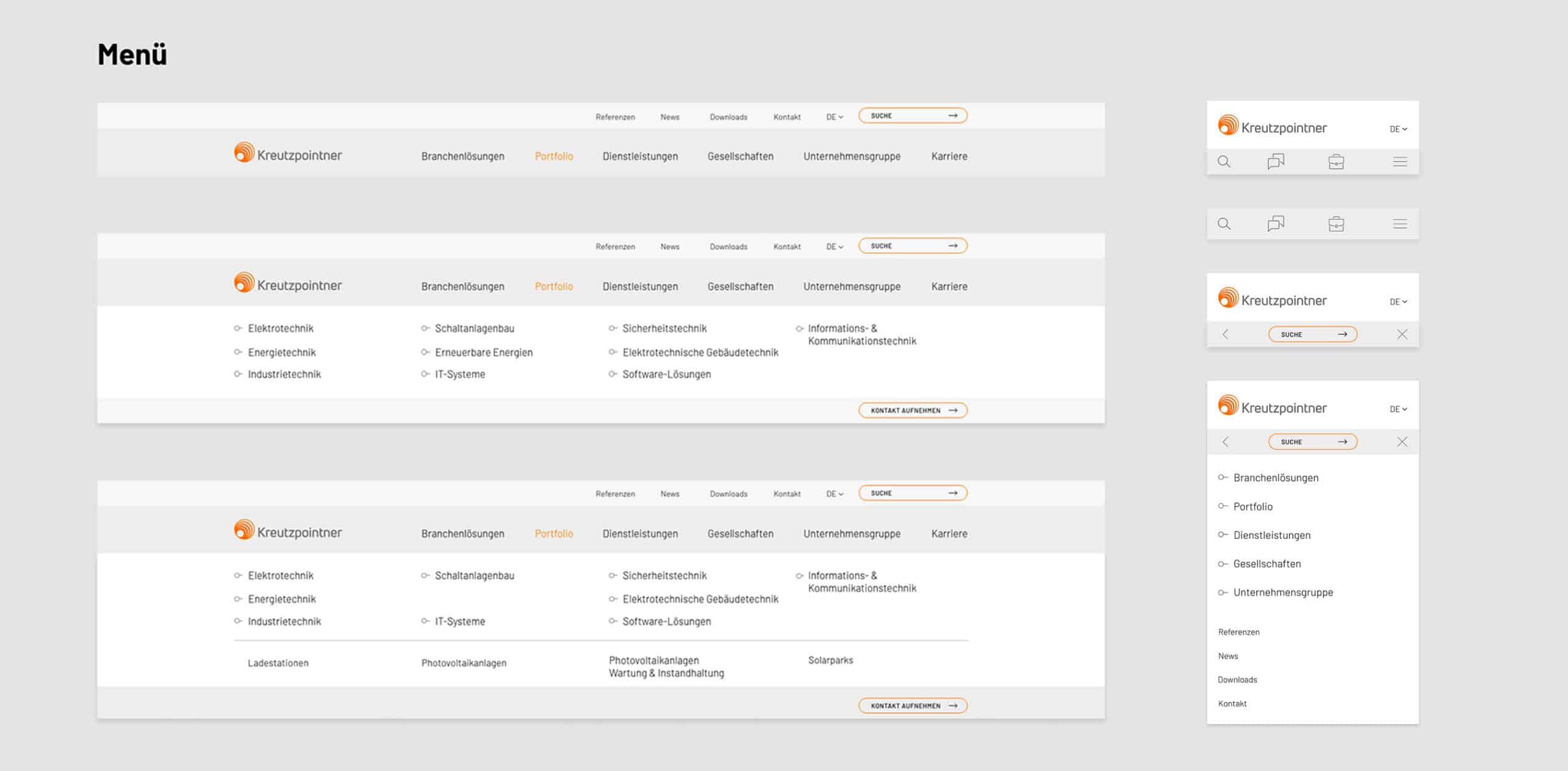Click Downloads link in mobile menu list
The height and width of the screenshot is (771, 1568).
click(1237, 680)
